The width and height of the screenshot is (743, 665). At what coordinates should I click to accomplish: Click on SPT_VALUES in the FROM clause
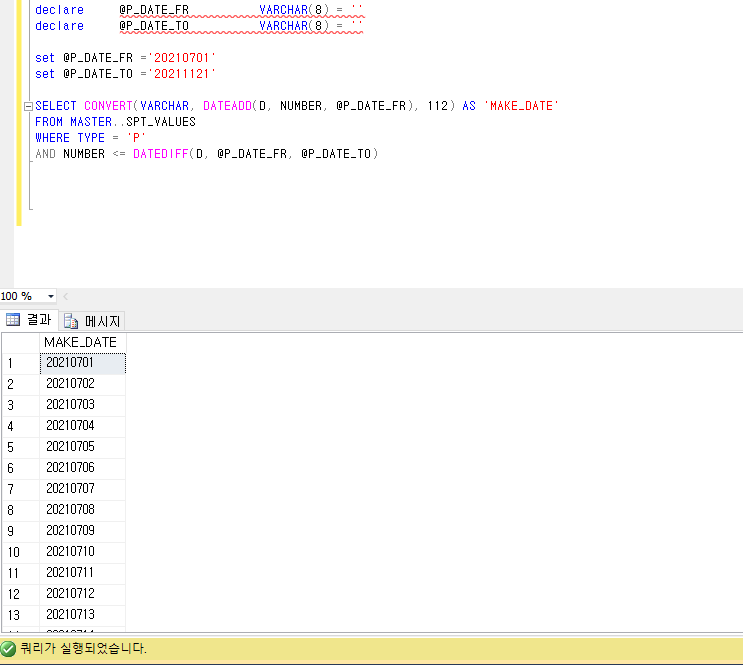point(161,122)
